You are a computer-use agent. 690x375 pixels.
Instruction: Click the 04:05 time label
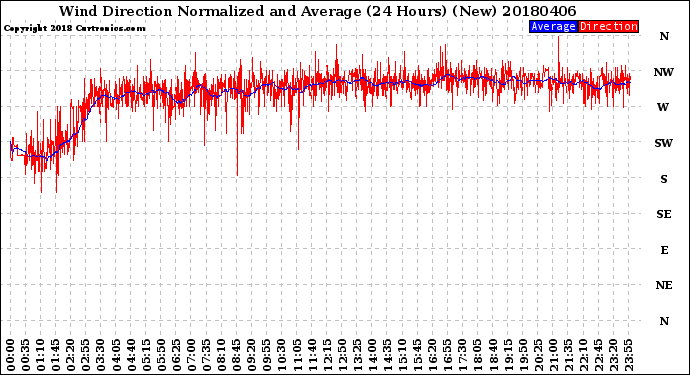[x=116, y=355]
